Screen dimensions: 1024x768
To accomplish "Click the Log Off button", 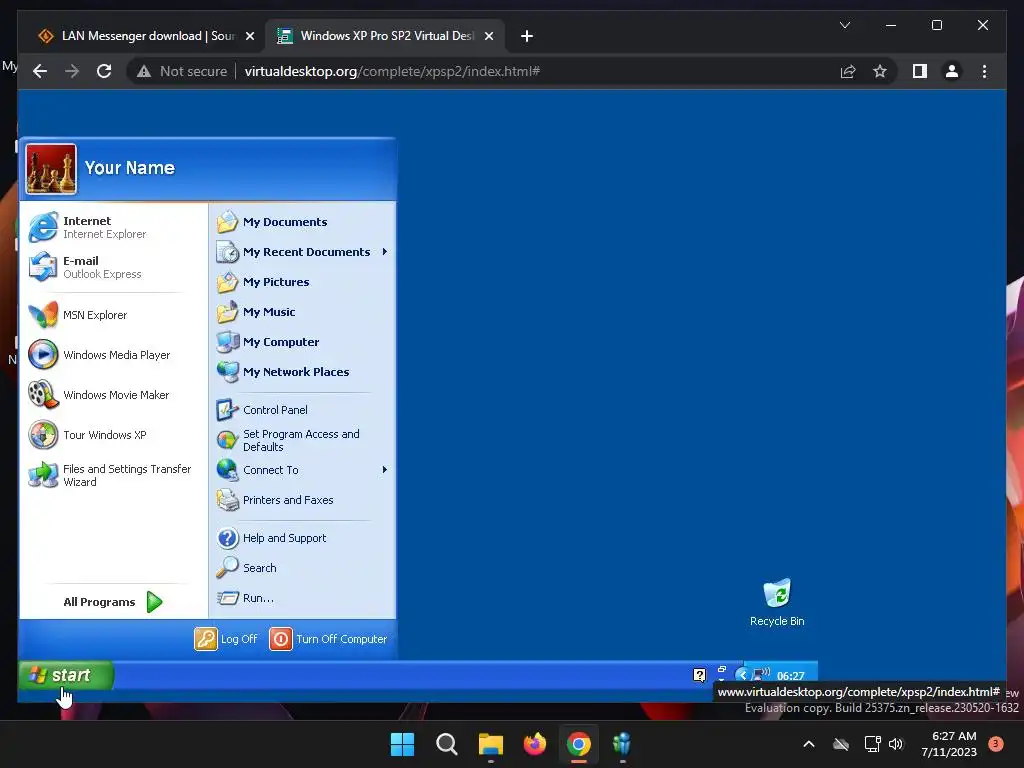I will coord(226,639).
